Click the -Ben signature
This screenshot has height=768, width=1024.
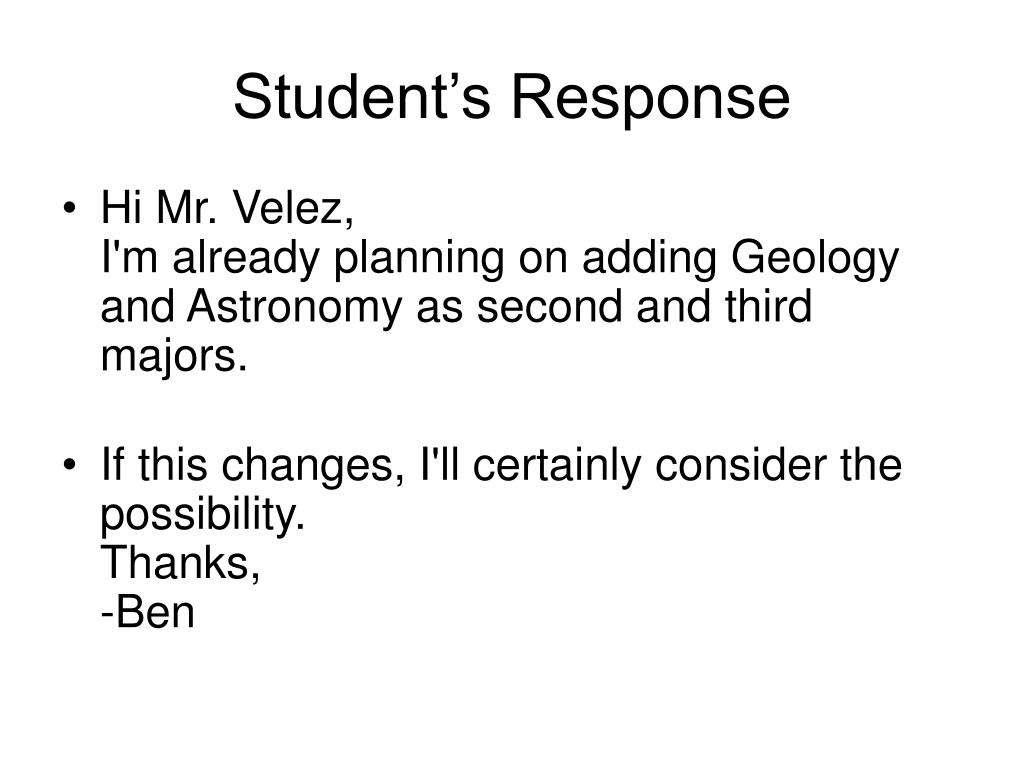[x=148, y=613]
